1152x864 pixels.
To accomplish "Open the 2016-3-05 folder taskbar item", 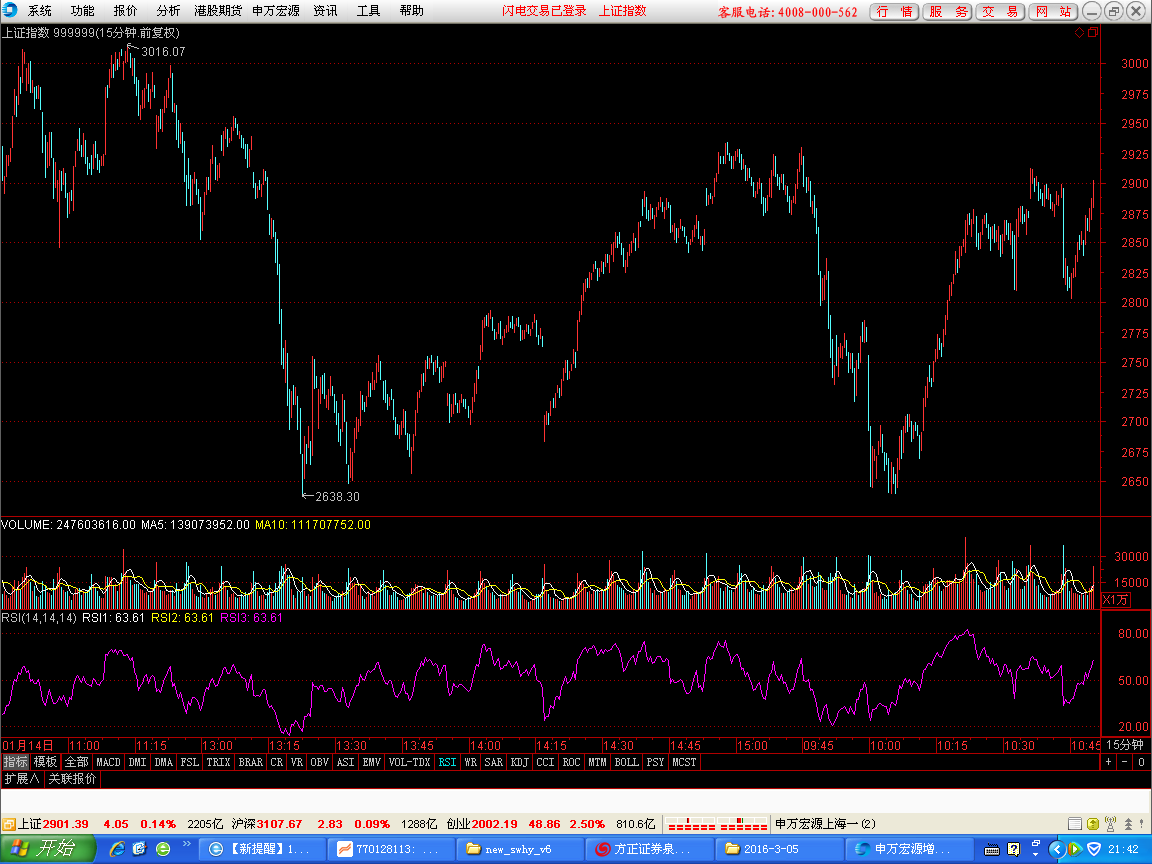I will 778,849.
